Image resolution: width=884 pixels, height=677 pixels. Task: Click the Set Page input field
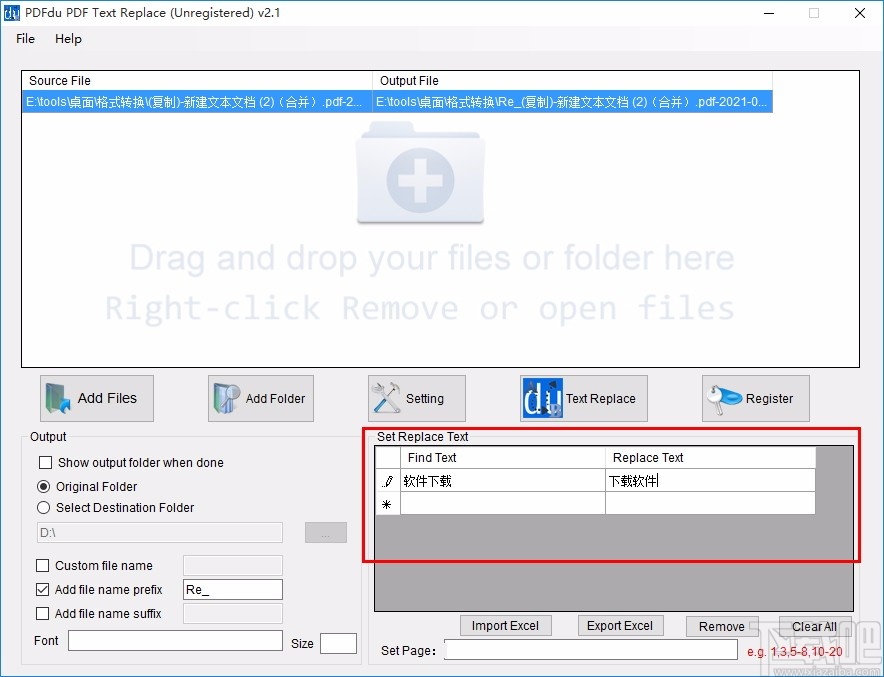click(x=590, y=650)
